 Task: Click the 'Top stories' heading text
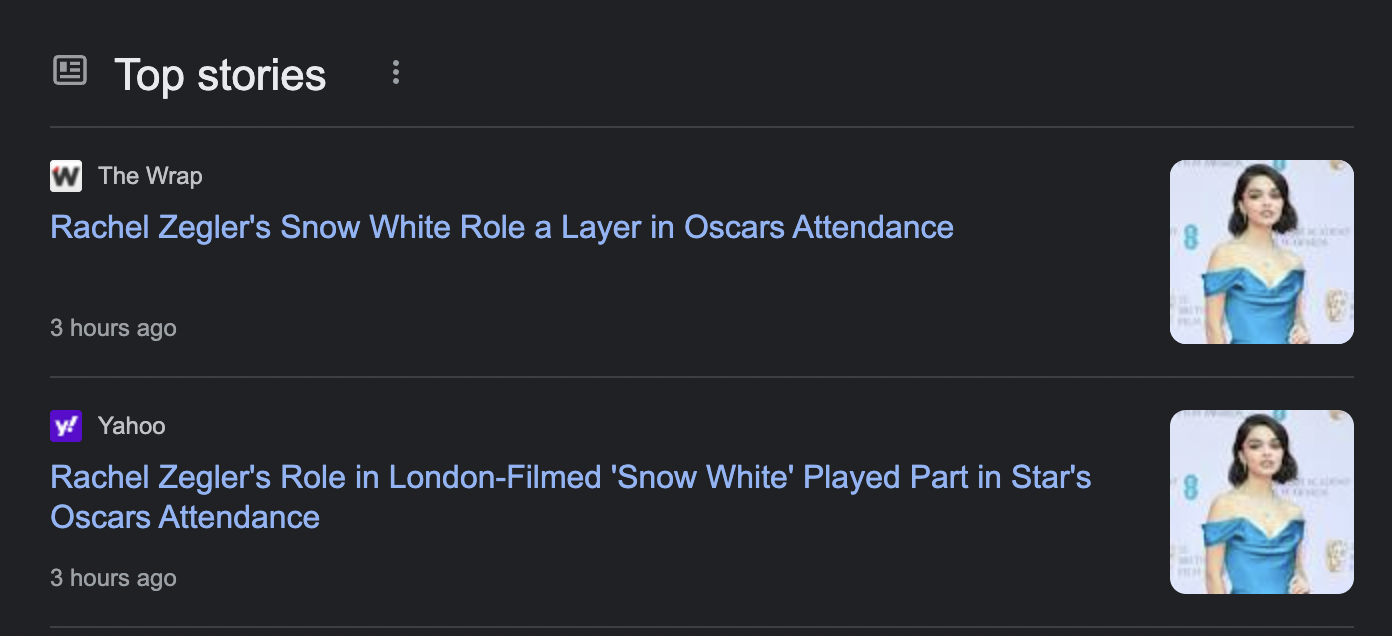click(220, 75)
